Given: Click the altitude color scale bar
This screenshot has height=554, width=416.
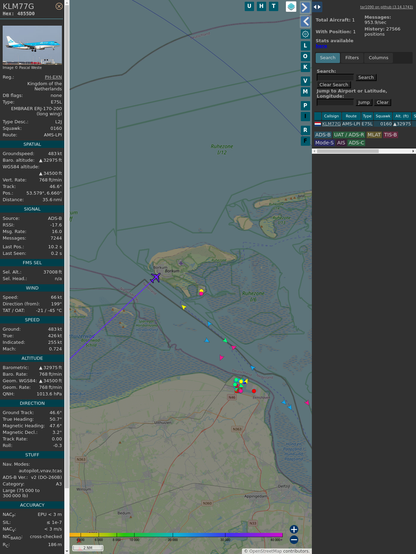Looking at the screenshot, I should tap(176, 535).
